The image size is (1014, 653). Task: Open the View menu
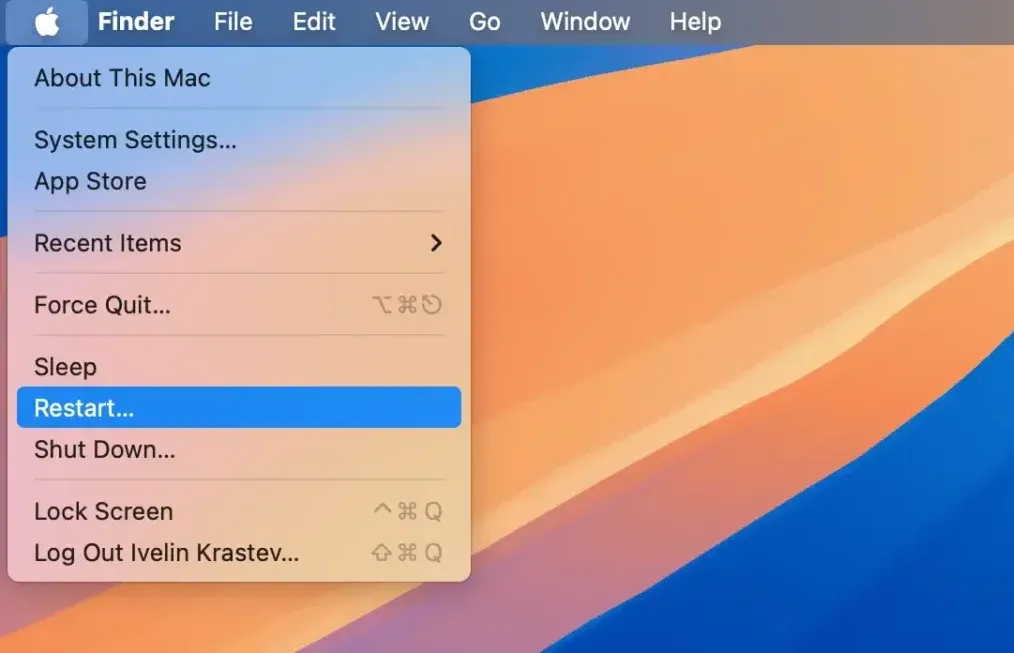(x=402, y=22)
